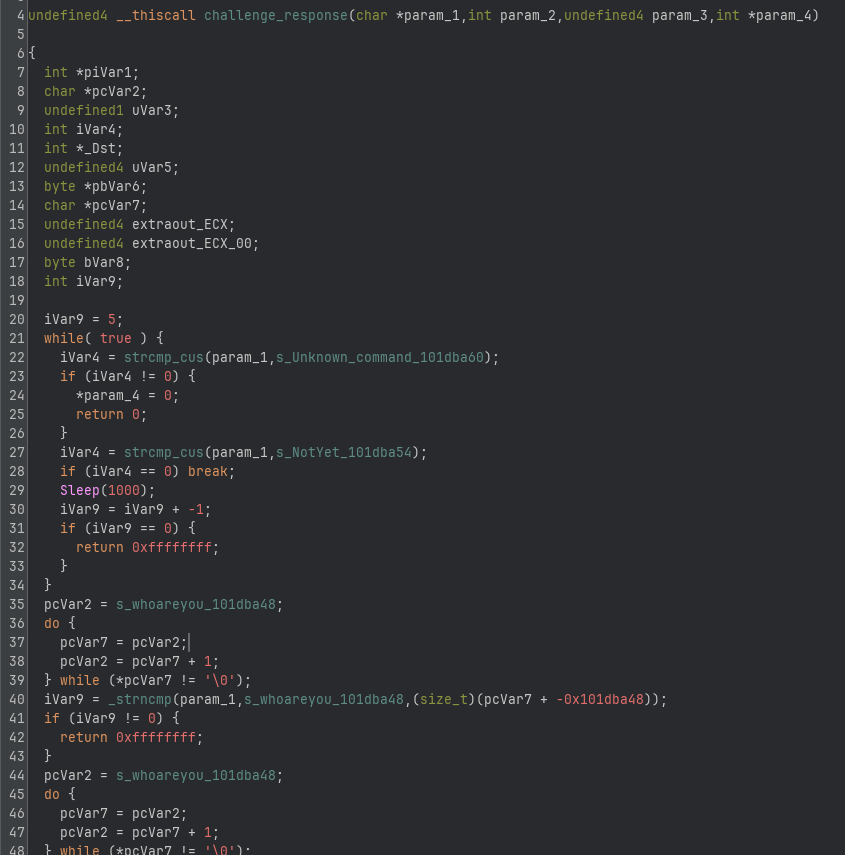Select the challenge_response function name
Viewport: 845px width, 855px height.
[x=277, y=14]
